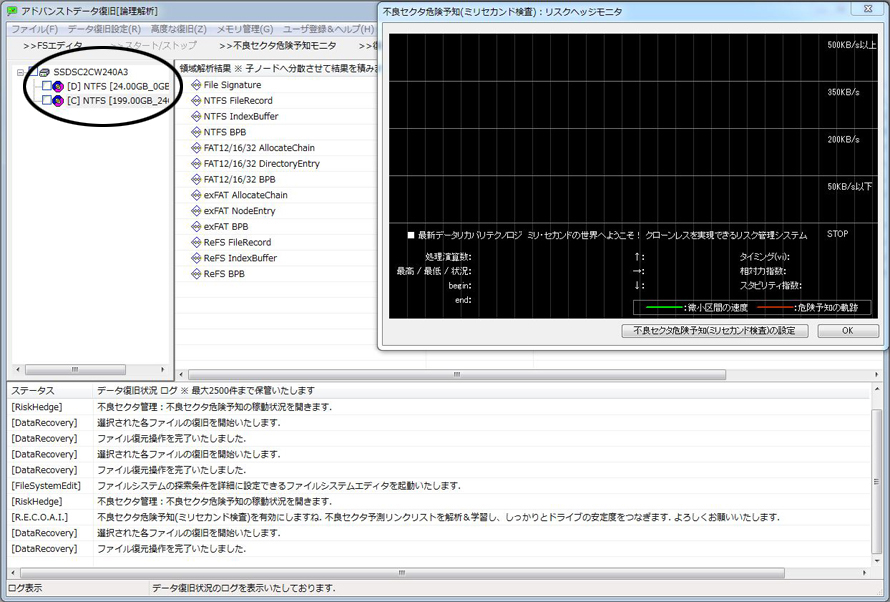Screen dimensions: 890x602
Task: Click the results panel horizontal scrollbar thumb
Action: click(x=457, y=374)
